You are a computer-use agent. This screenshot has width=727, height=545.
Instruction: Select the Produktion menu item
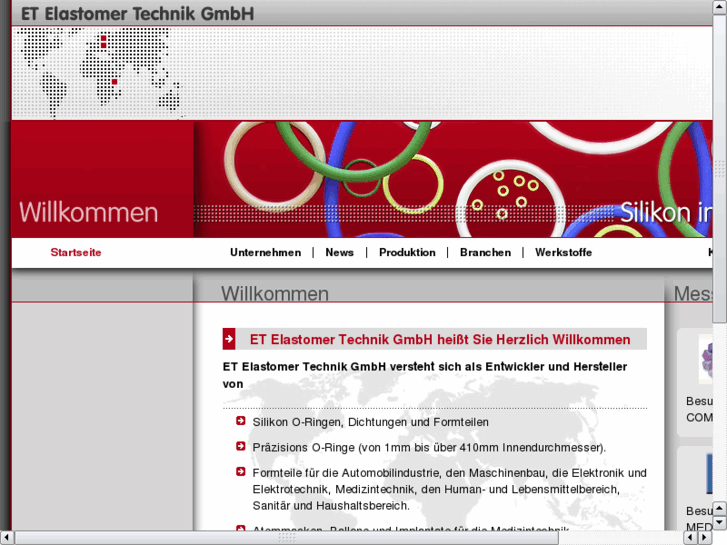point(407,252)
